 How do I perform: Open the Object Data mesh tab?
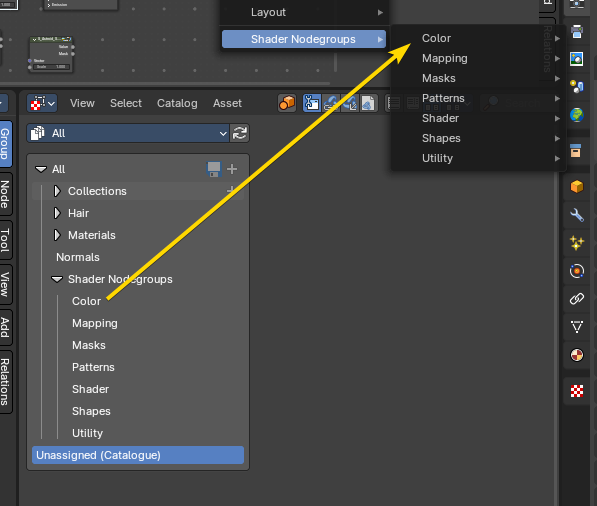coord(576,327)
